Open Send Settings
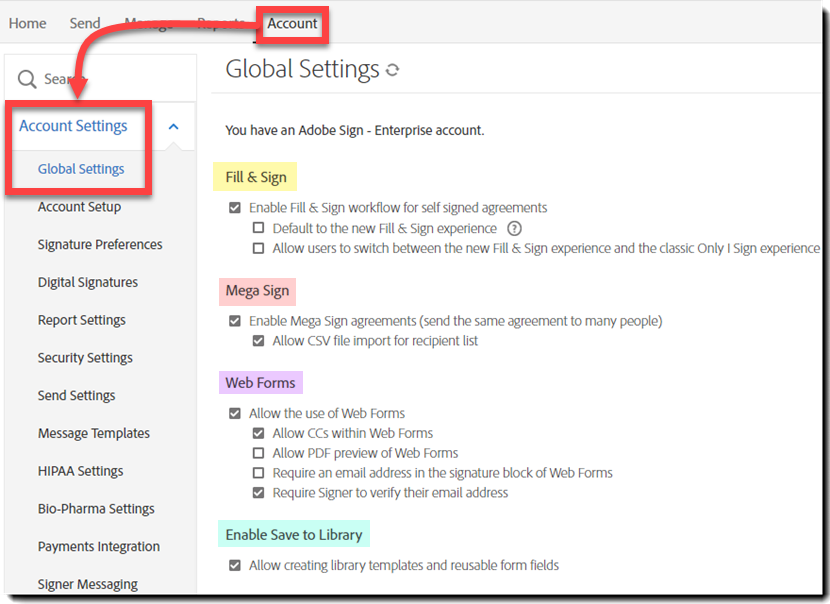Image resolution: width=830 pixels, height=604 pixels. [76, 395]
